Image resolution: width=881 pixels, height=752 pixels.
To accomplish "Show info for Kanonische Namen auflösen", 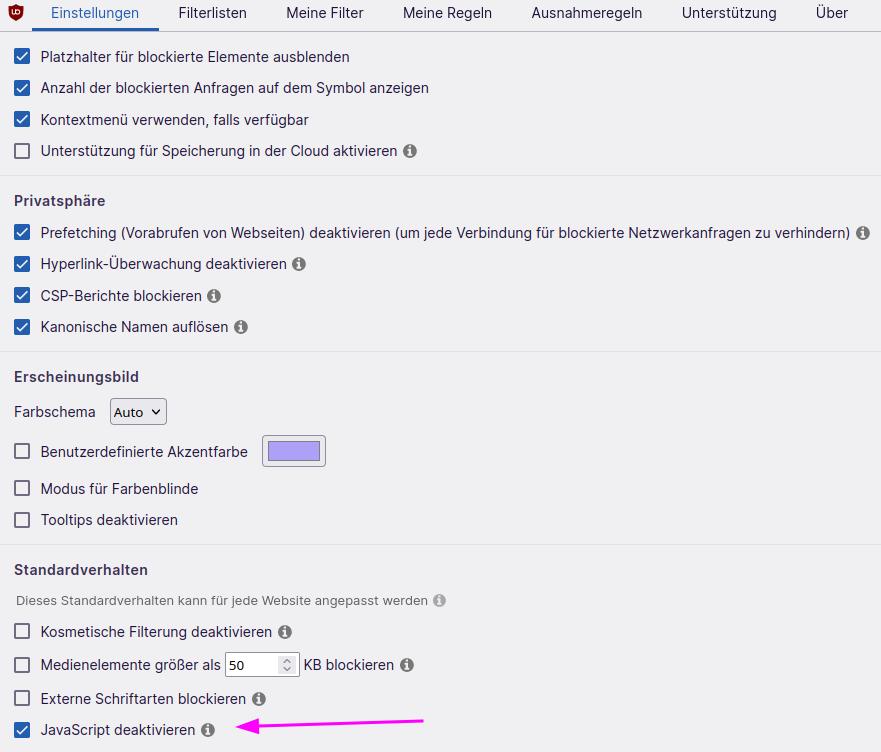I will coord(241,327).
